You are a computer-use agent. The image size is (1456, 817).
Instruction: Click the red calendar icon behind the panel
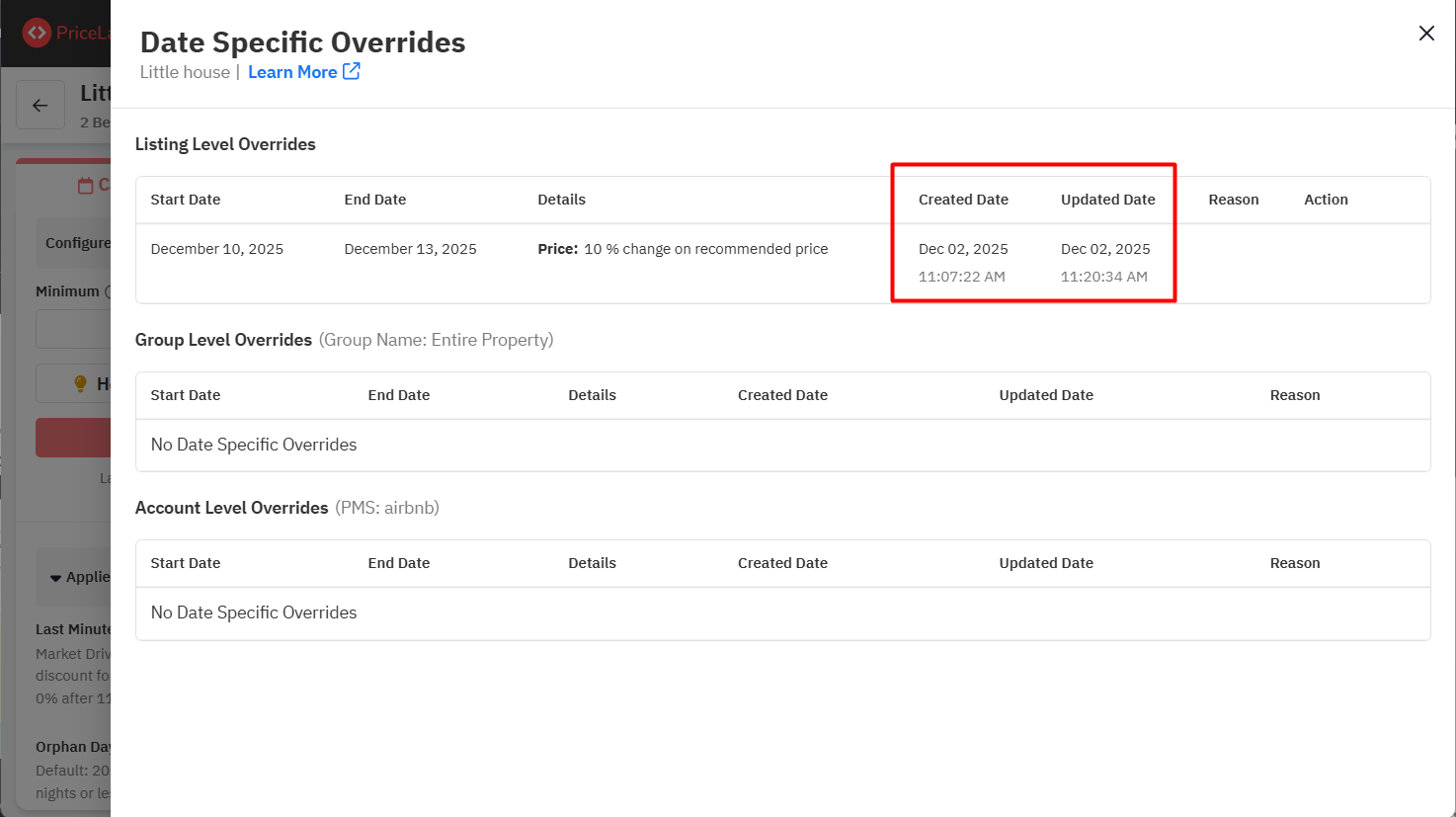(x=86, y=185)
